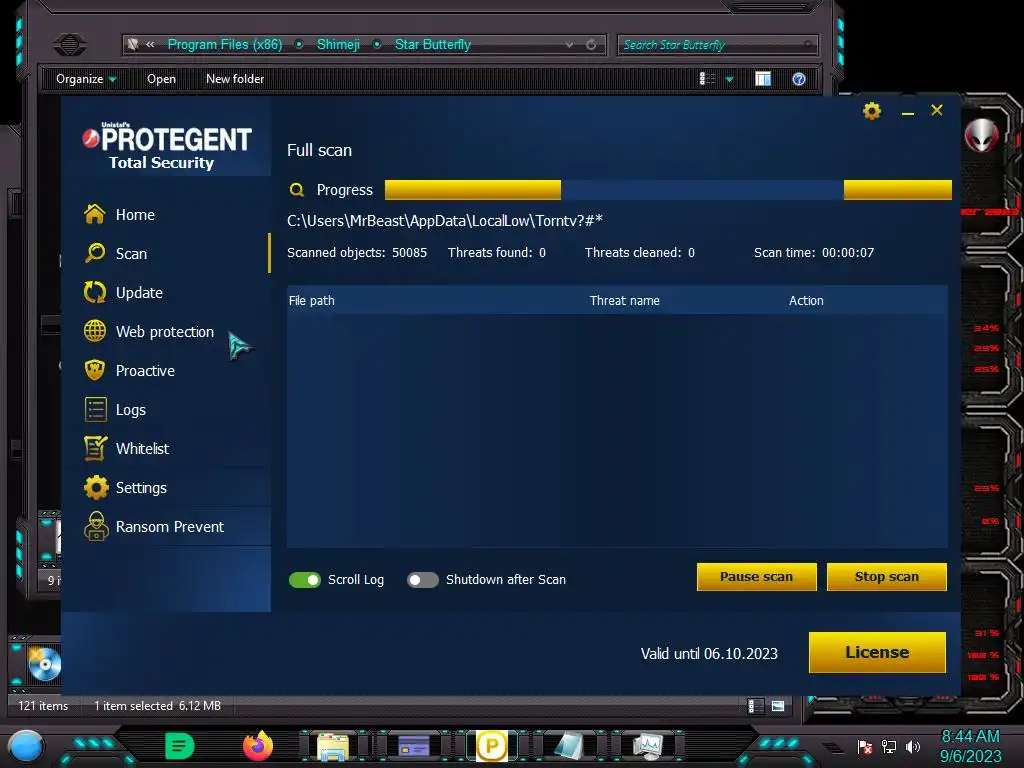1024x768 pixels.
Task: Click the Settings gear icon in sidebar
Action: point(95,488)
